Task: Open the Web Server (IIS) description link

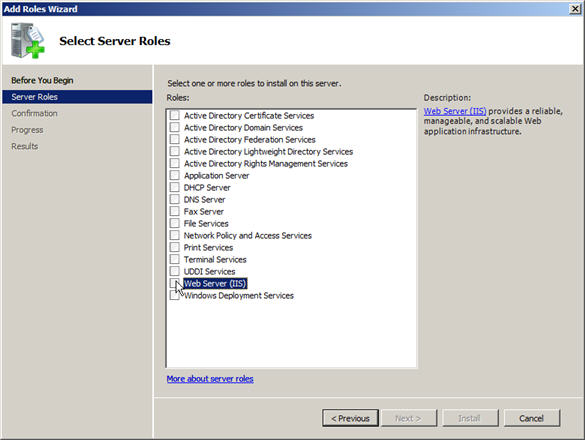Action: pos(455,111)
